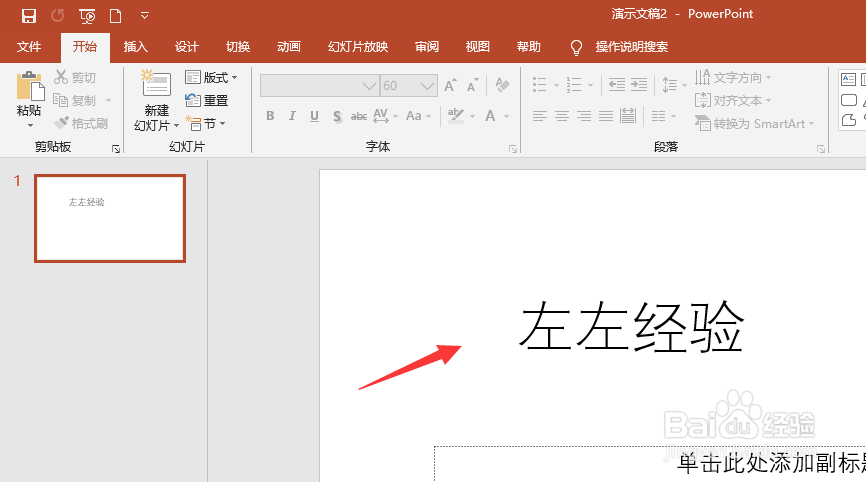This screenshot has width=866, height=482.
Task: Click the character spacing AV icon
Action: (381, 116)
